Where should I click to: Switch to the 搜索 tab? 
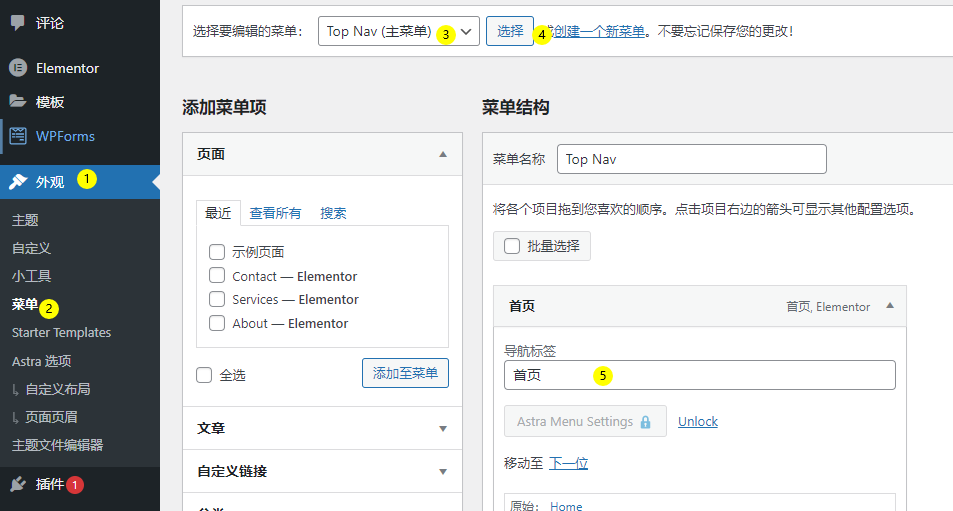point(333,213)
